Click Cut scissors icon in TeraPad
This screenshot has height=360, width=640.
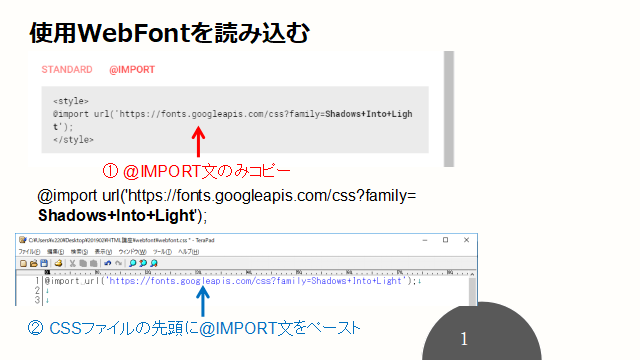point(72,263)
